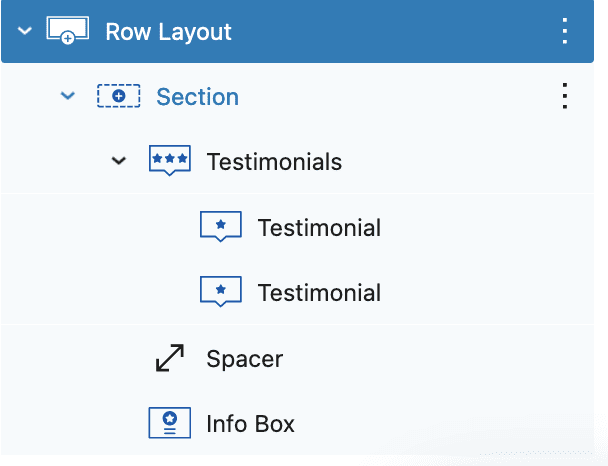Viewport: 608px width, 466px height.
Task: Click the three-star Testimonials icon
Action: (169, 161)
